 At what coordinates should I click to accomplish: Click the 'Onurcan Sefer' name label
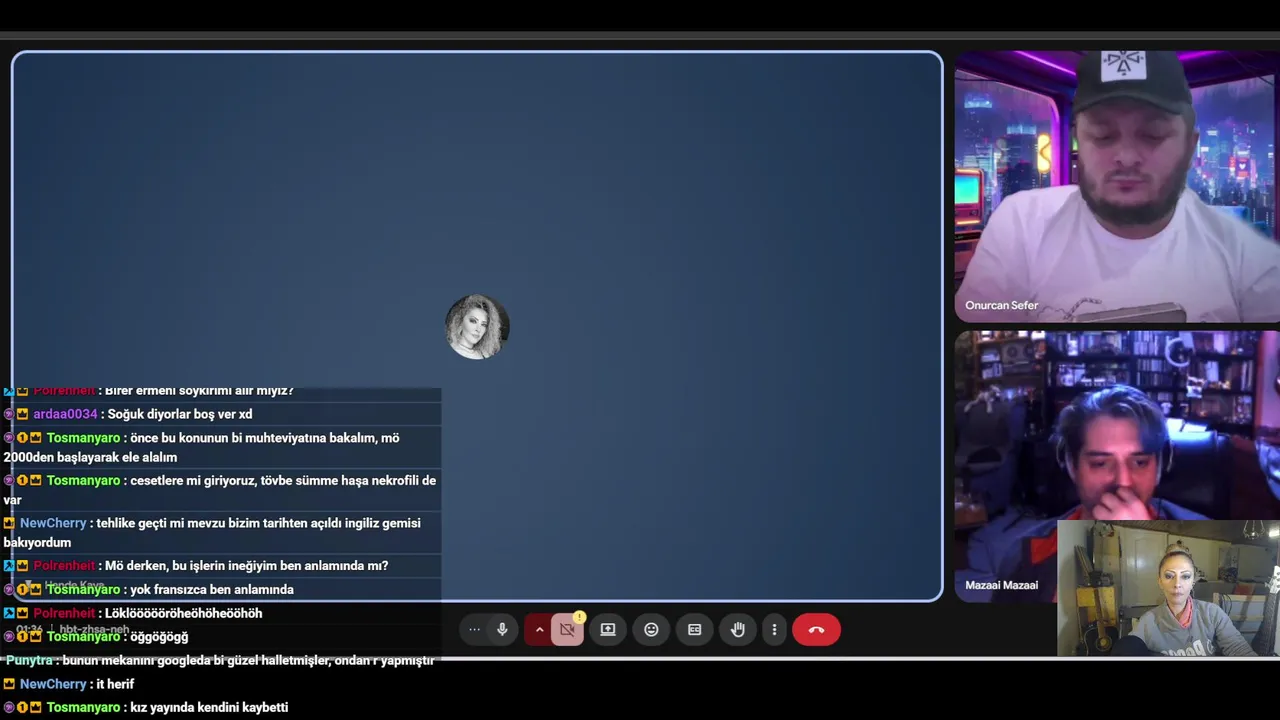point(1001,306)
